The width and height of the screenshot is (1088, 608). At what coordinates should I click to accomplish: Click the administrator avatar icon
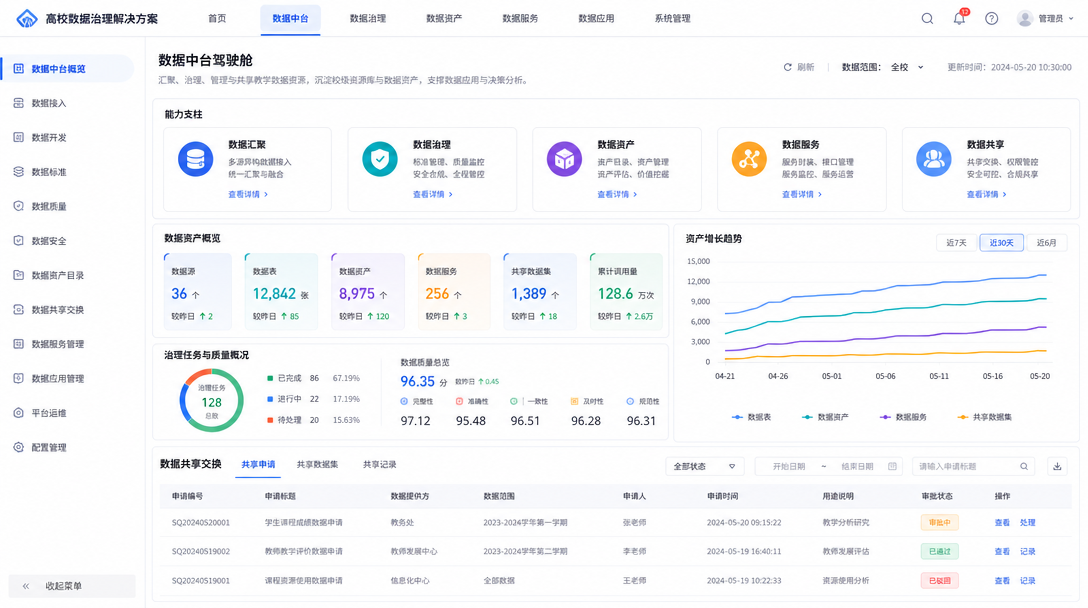pos(1025,19)
